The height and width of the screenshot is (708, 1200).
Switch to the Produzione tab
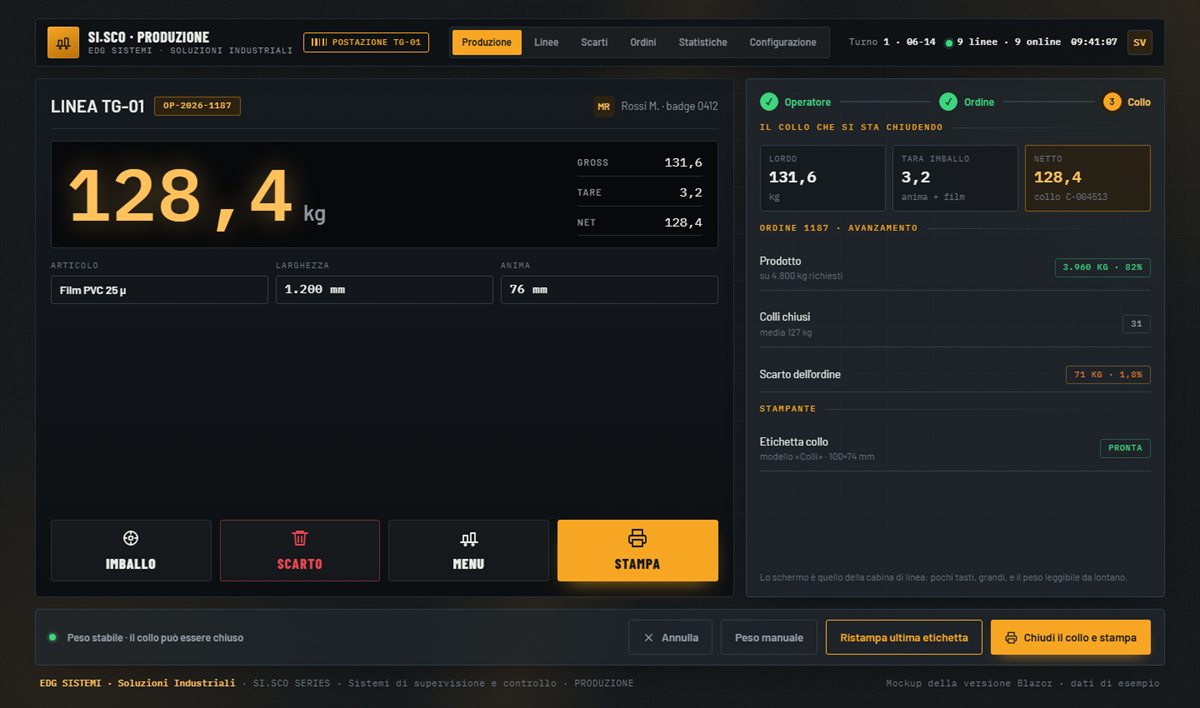click(x=487, y=43)
